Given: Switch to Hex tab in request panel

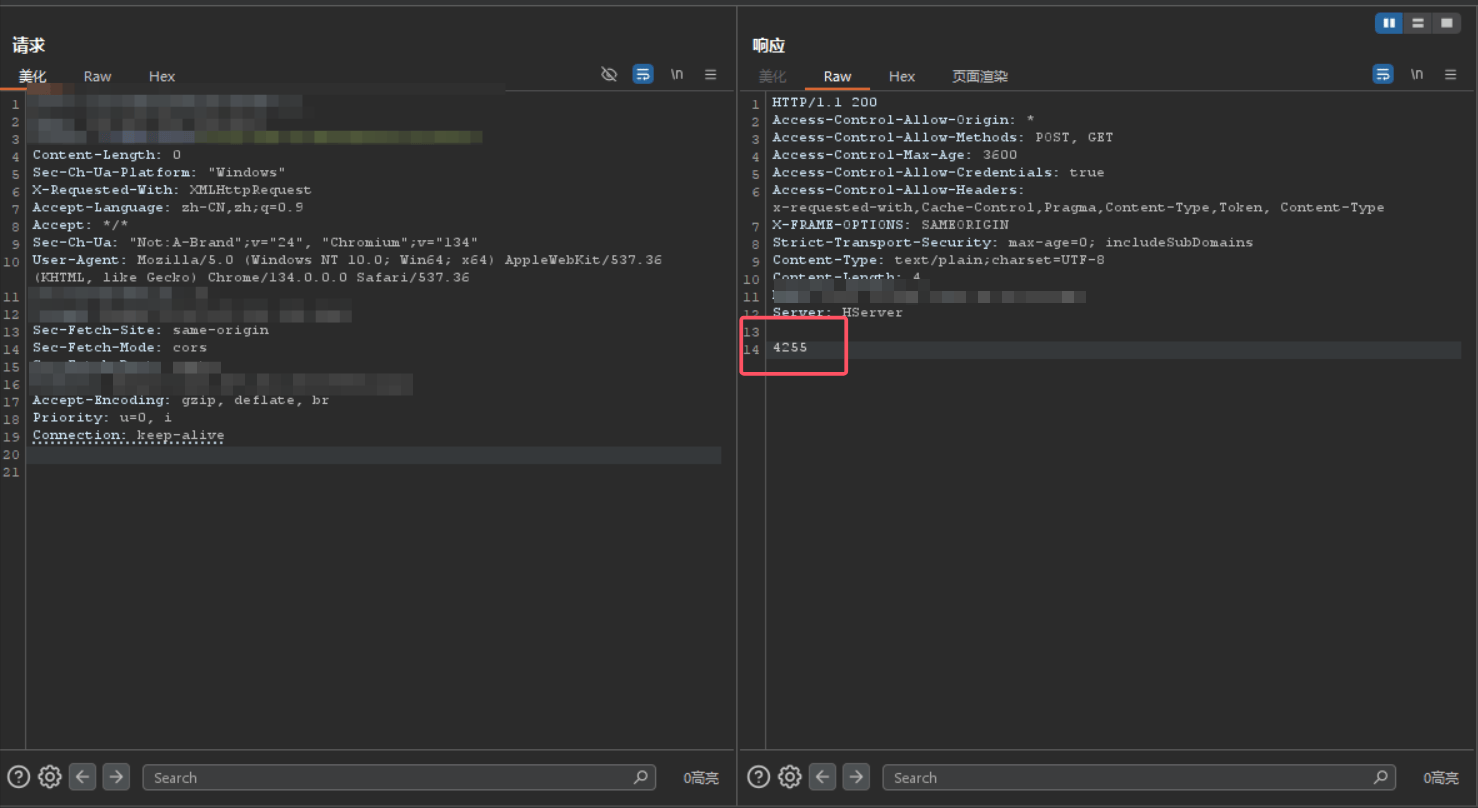Looking at the screenshot, I should pyautogui.click(x=162, y=77).
